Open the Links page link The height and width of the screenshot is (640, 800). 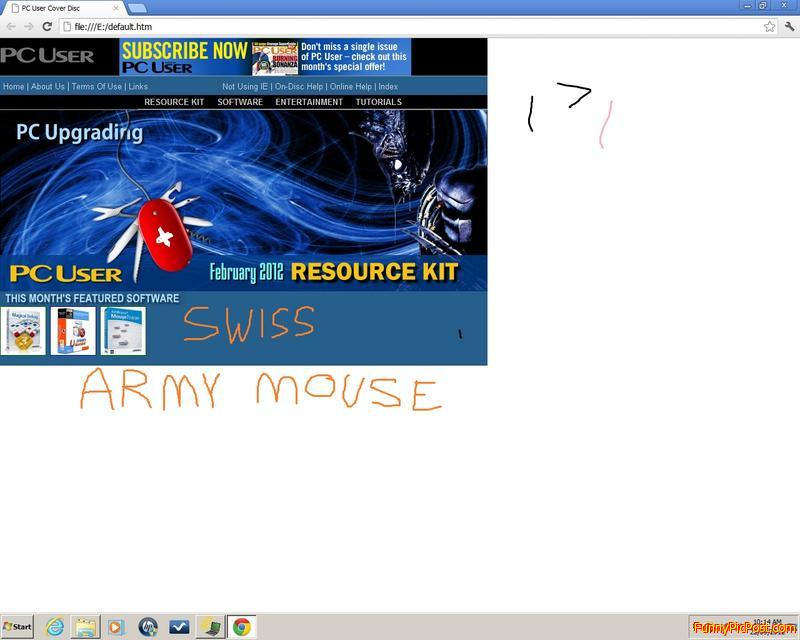click(x=138, y=86)
